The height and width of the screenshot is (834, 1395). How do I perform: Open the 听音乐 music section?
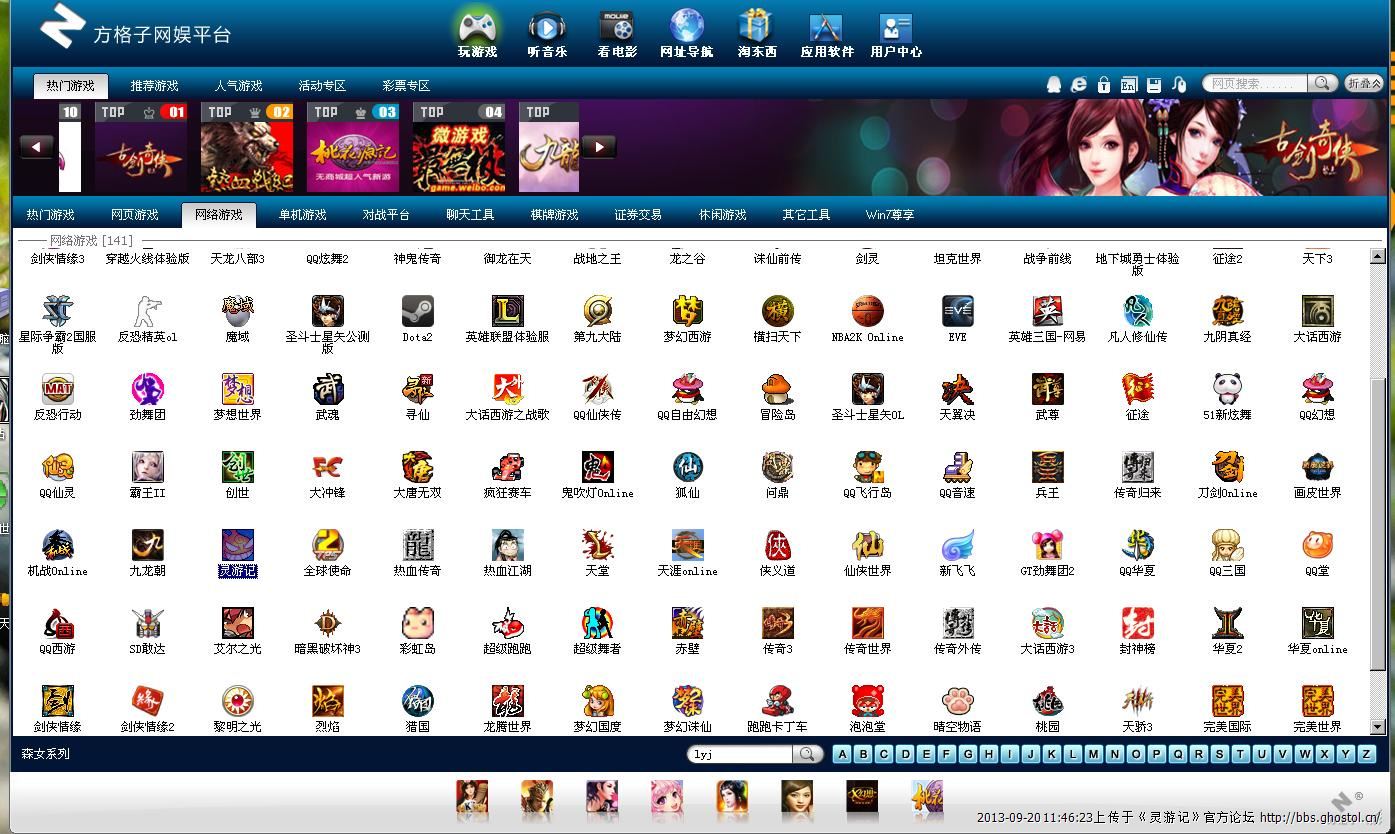(x=547, y=30)
